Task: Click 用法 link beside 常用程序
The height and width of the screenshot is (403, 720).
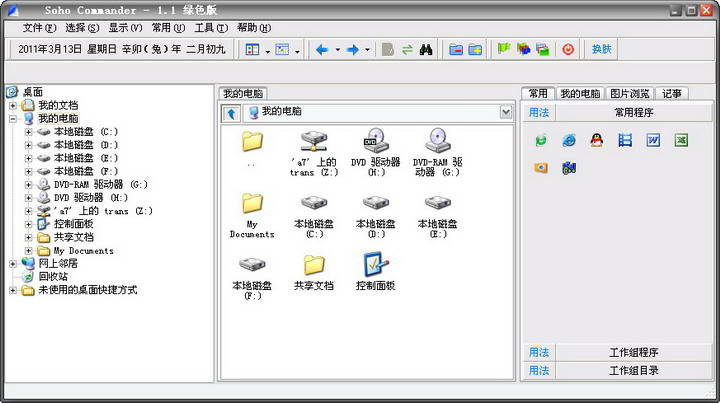Action: click(539, 112)
